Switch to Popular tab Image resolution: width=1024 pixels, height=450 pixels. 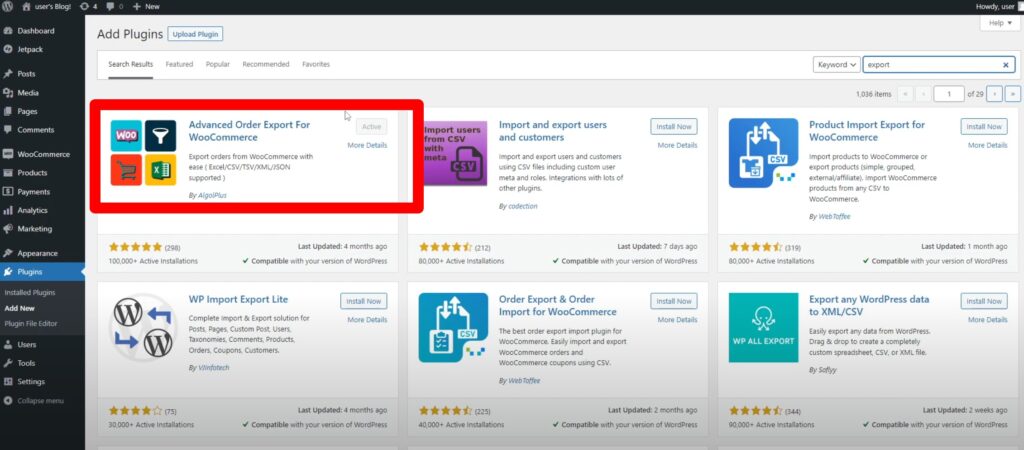click(217, 65)
